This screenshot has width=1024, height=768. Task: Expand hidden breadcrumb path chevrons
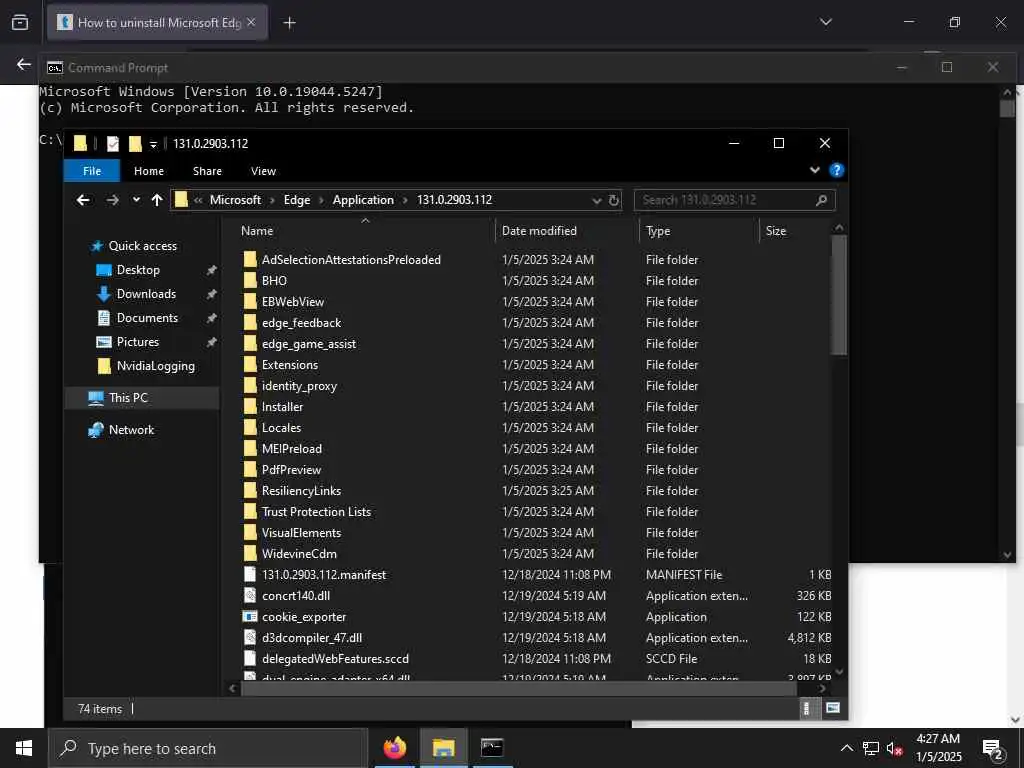click(x=198, y=200)
